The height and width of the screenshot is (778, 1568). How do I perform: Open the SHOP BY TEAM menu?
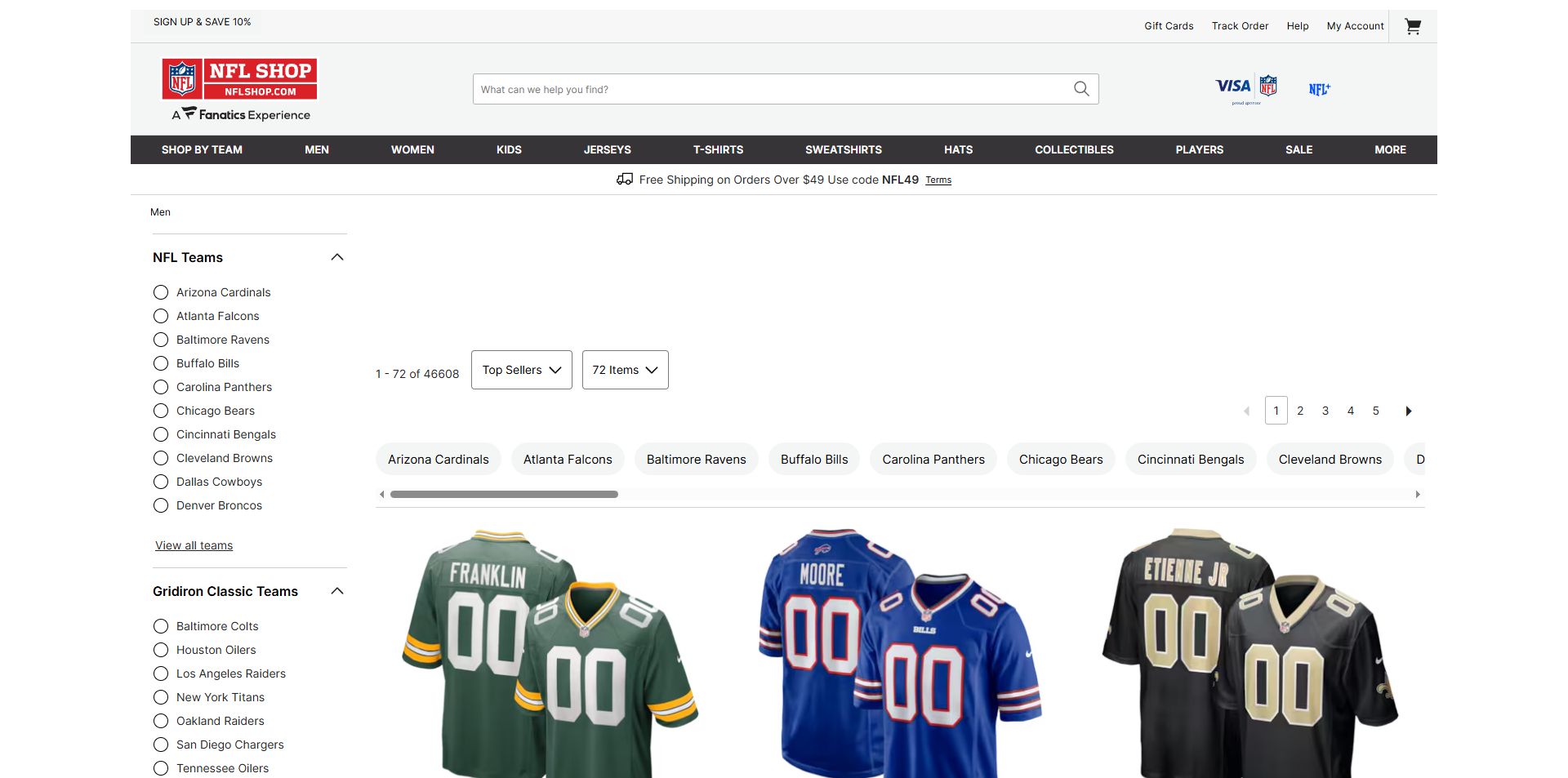[202, 149]
